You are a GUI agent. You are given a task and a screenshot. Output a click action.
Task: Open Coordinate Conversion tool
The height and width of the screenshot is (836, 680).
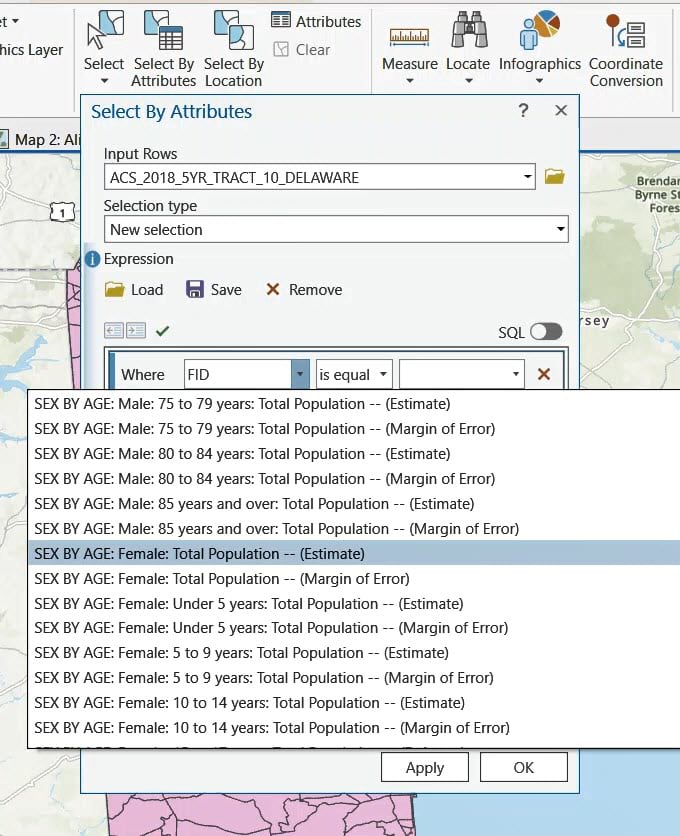point(626,49)
